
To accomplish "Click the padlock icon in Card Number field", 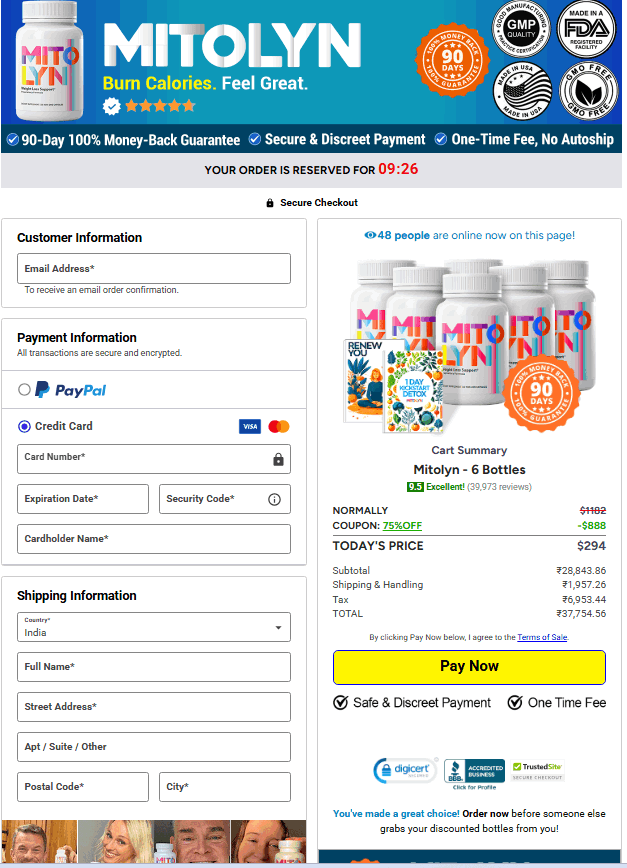I will point(278,459).
